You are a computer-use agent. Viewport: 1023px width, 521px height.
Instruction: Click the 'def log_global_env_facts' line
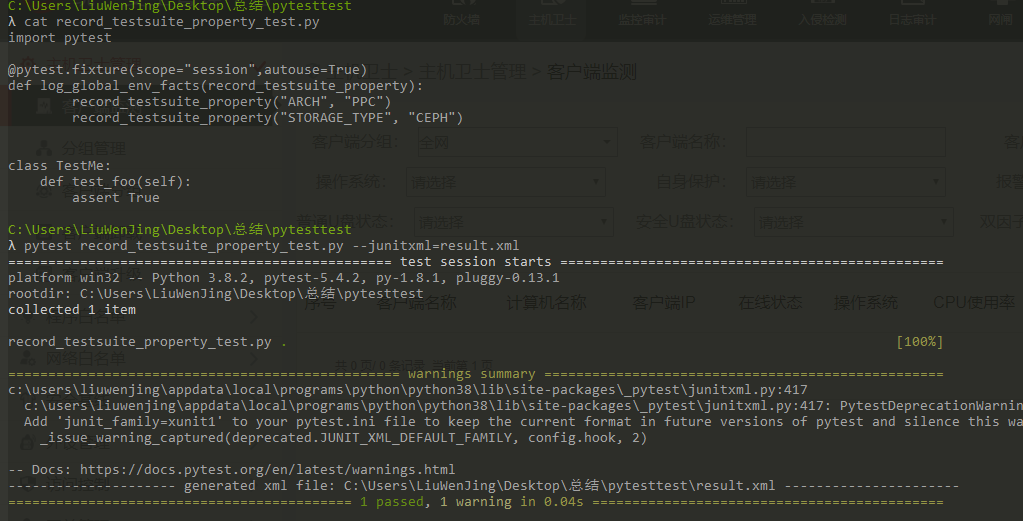click(x=215, y=85)
